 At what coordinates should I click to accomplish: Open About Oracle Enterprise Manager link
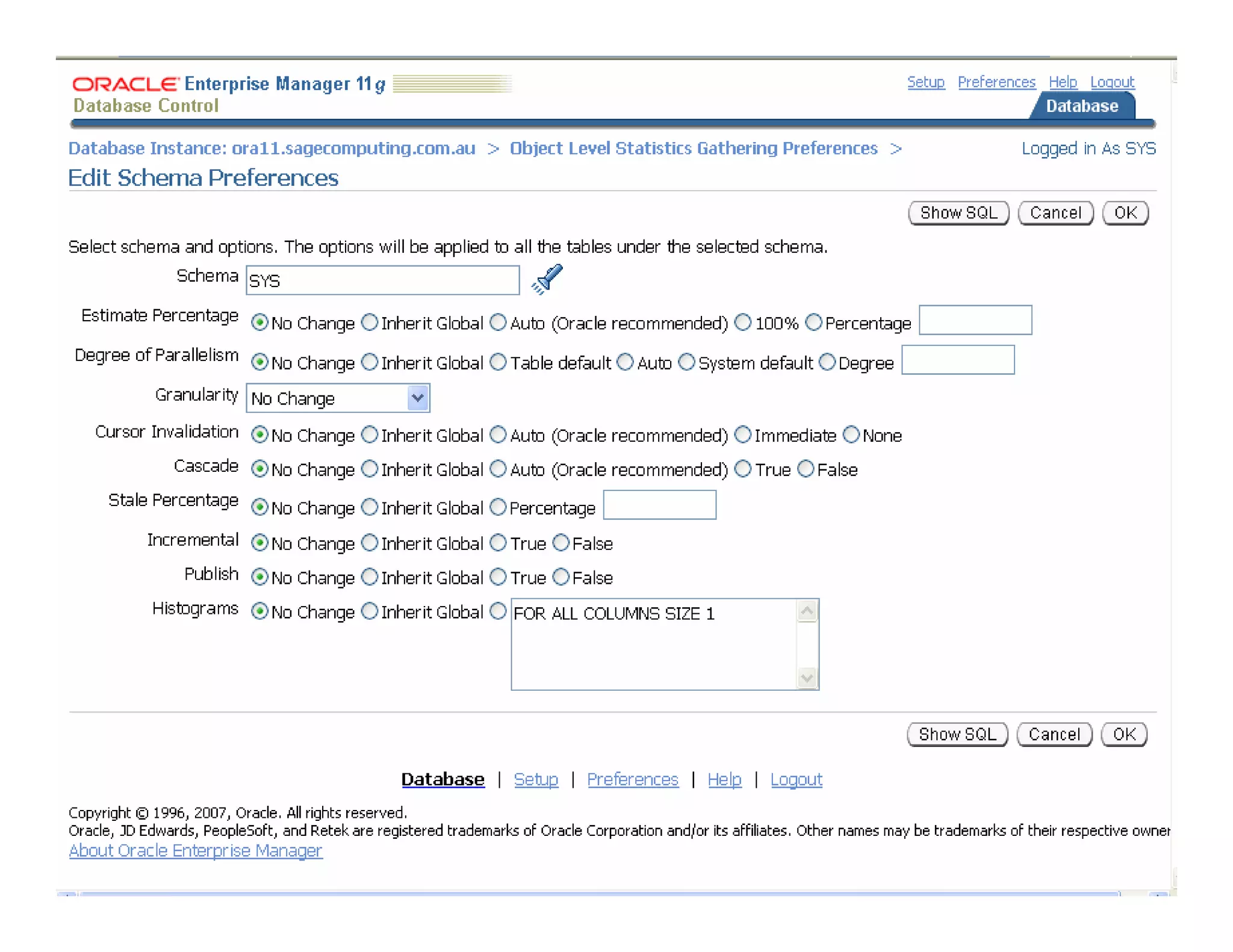coord(196,850)
